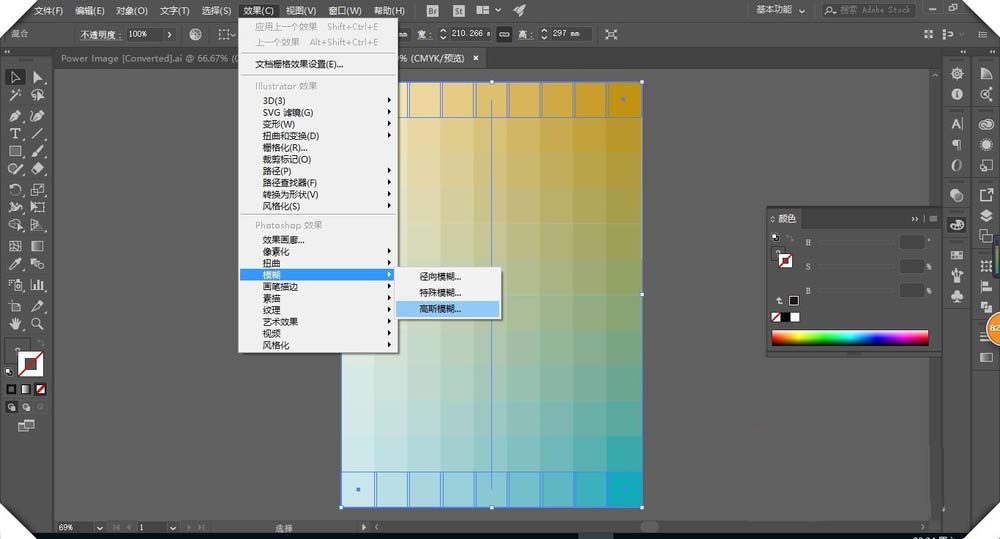Click the white swatch in Color panel
1000x539 pixels.
click(795, 317)
